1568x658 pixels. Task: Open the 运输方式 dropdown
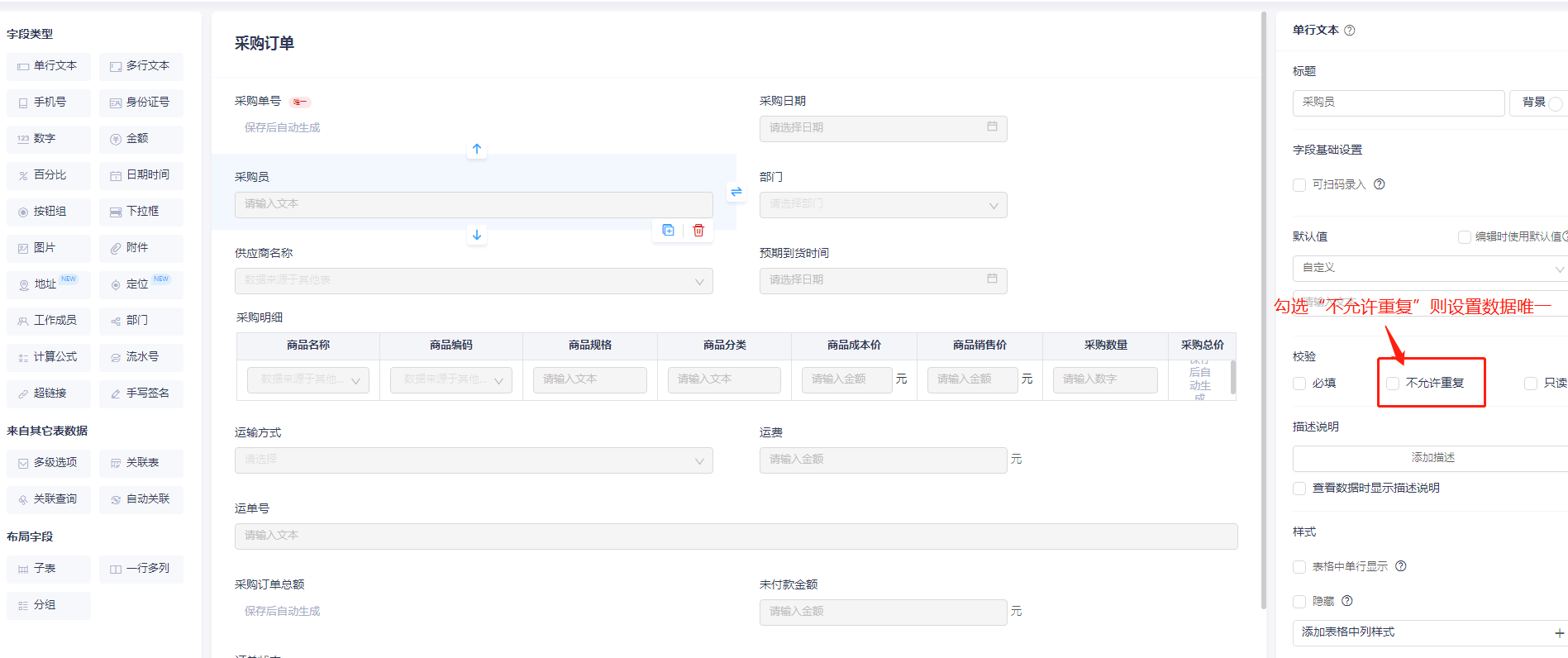[474, 460]
